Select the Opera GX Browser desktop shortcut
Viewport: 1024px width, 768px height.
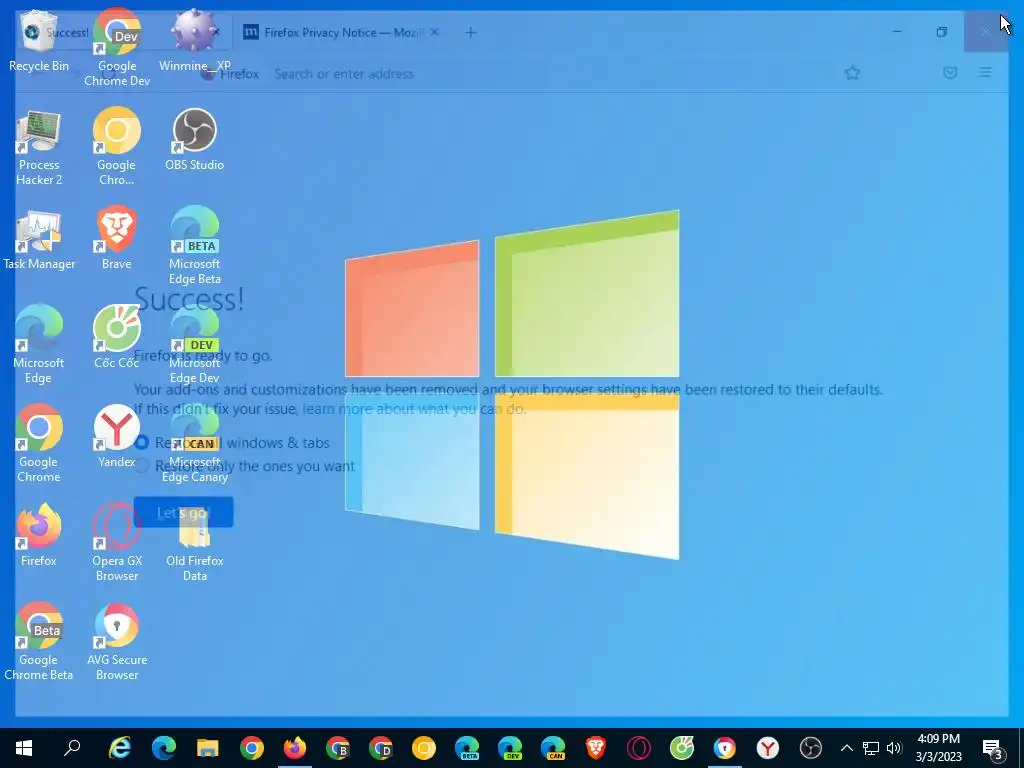coord(117,543)
